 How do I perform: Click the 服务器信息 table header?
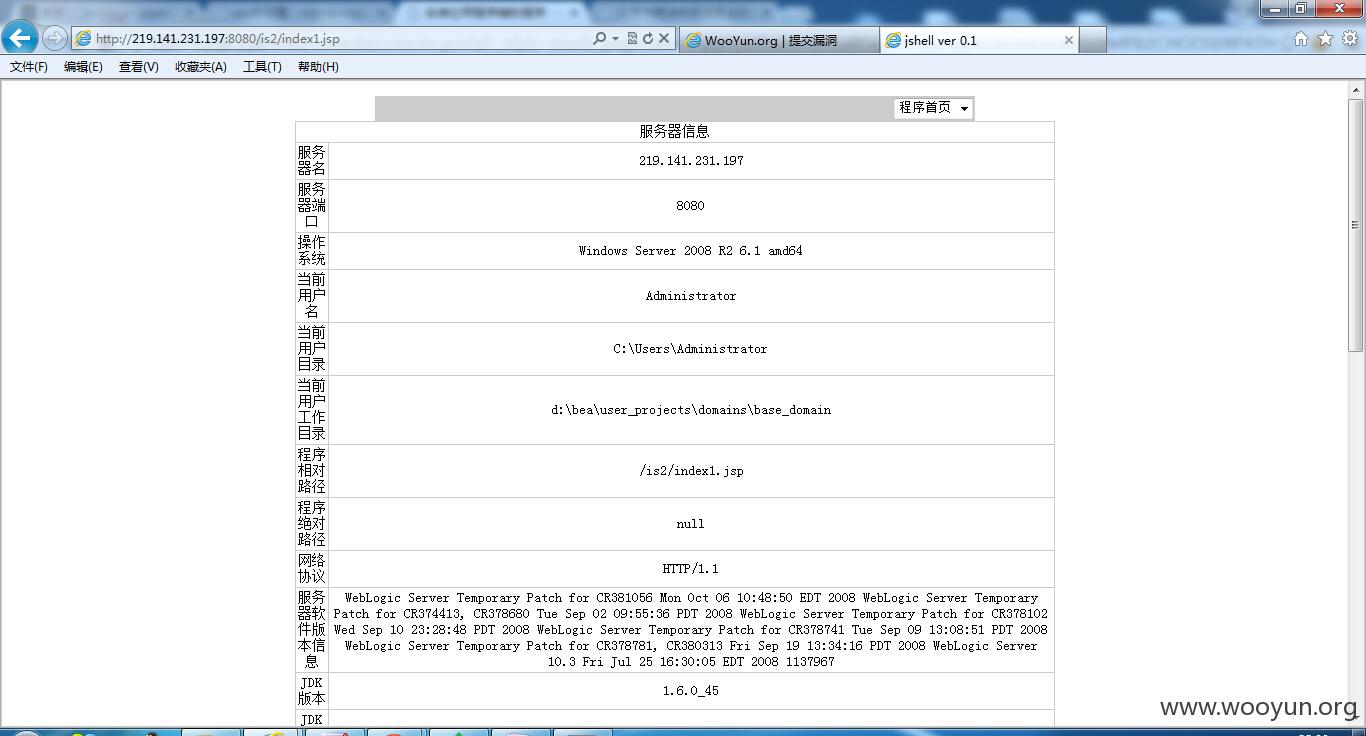675,132
